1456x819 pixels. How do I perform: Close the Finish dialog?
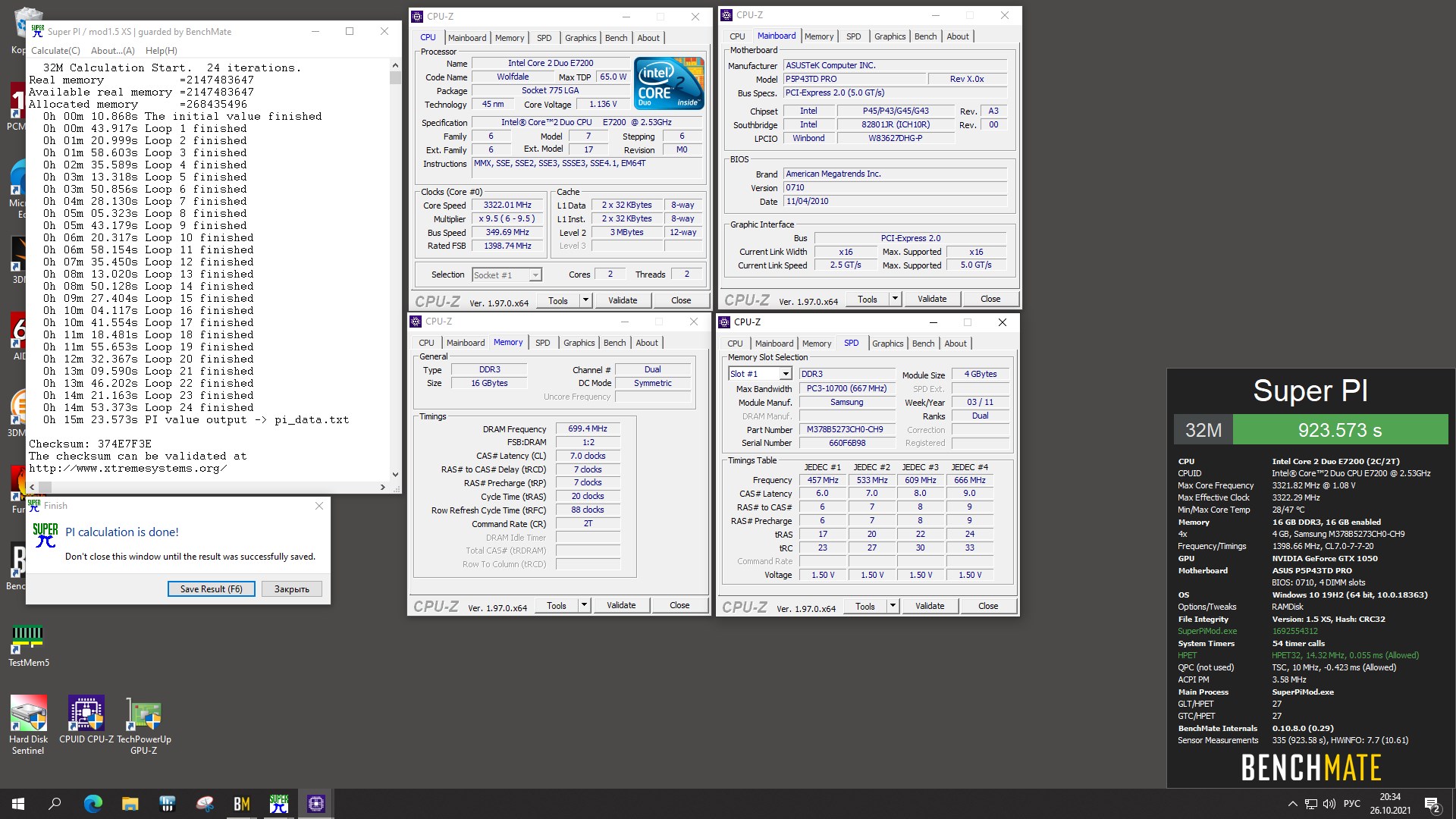pos(319,506)
